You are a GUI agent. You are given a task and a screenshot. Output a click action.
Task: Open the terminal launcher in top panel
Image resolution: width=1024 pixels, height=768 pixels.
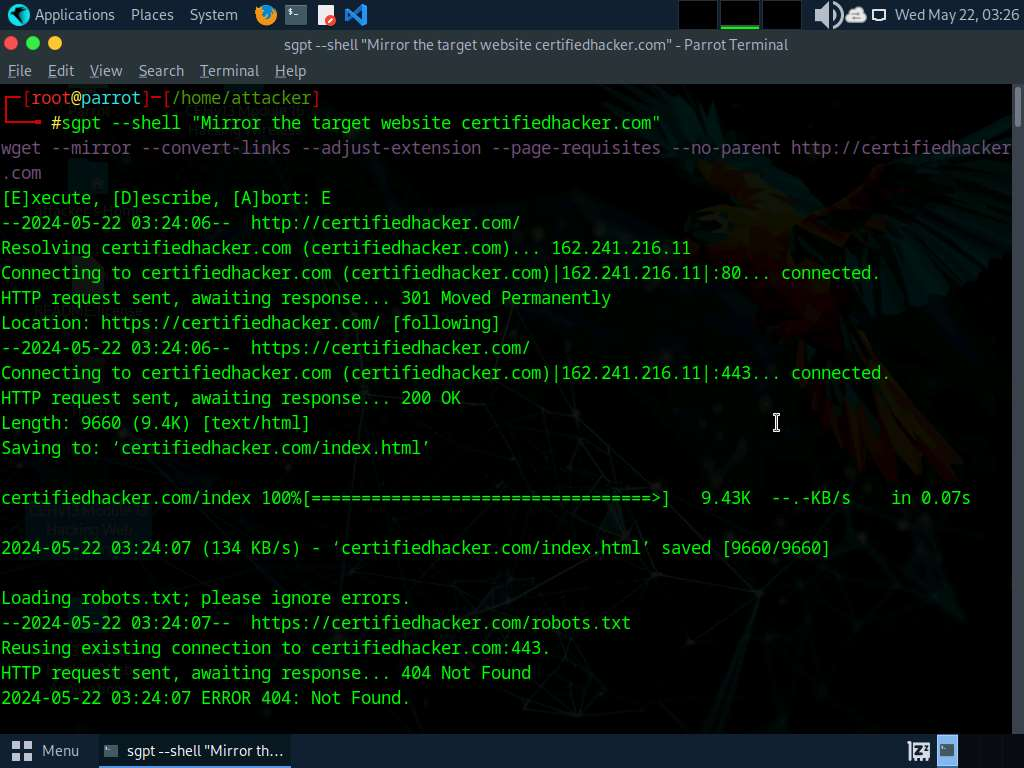pos(295,15)
